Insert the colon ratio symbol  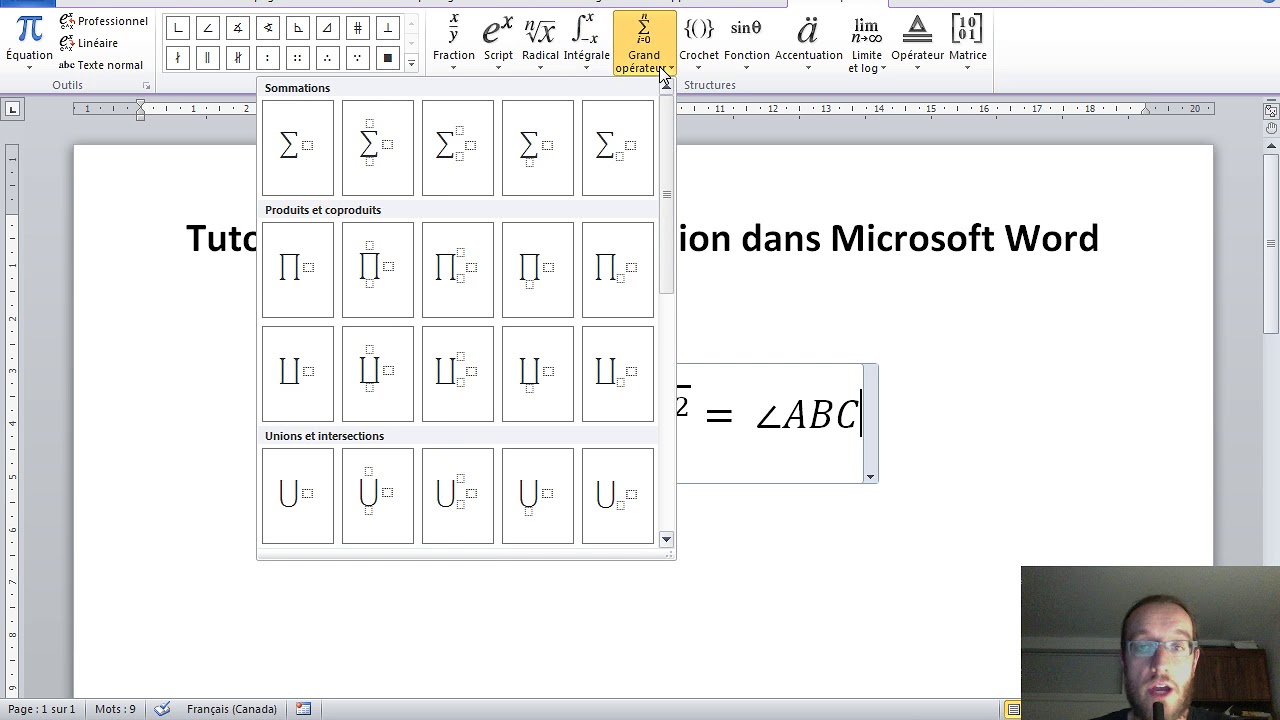(268, 58)
